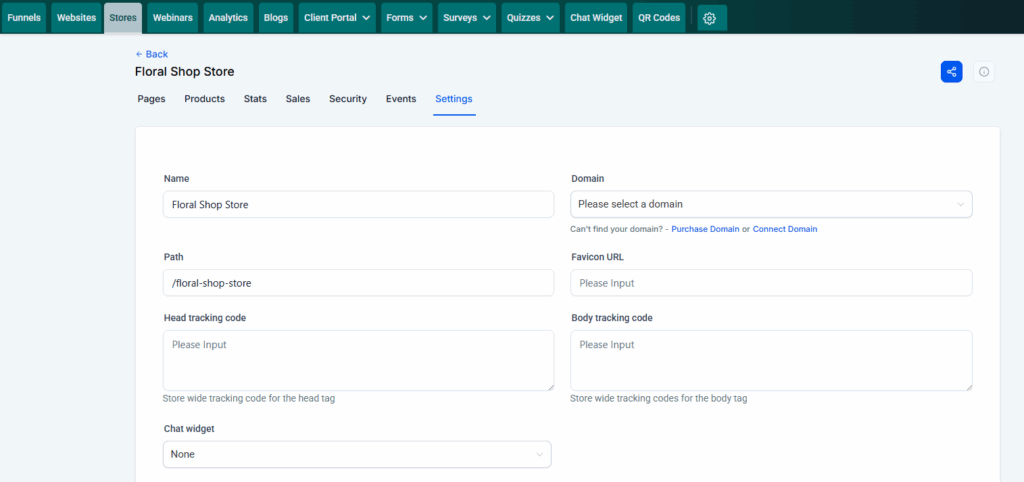Go back using the Back link
Image resolution: width=1024 pixels, height=482 pixels.
(x=152, y=54)
